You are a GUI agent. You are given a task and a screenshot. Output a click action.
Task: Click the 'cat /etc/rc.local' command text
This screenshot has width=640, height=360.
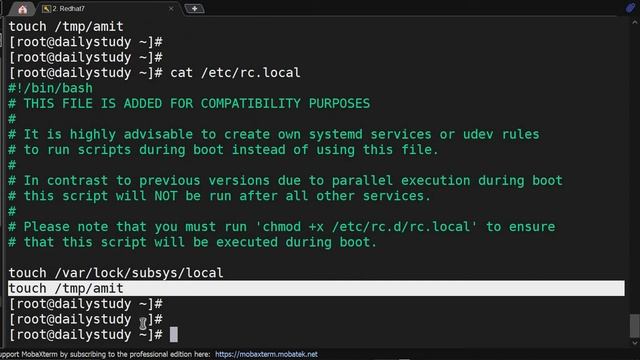tap(235, 73)
